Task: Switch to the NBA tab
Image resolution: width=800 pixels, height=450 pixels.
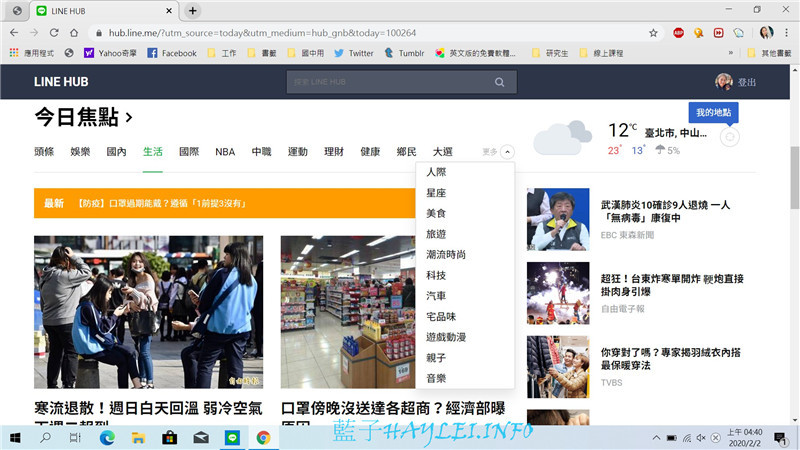Action: (225, 152)
